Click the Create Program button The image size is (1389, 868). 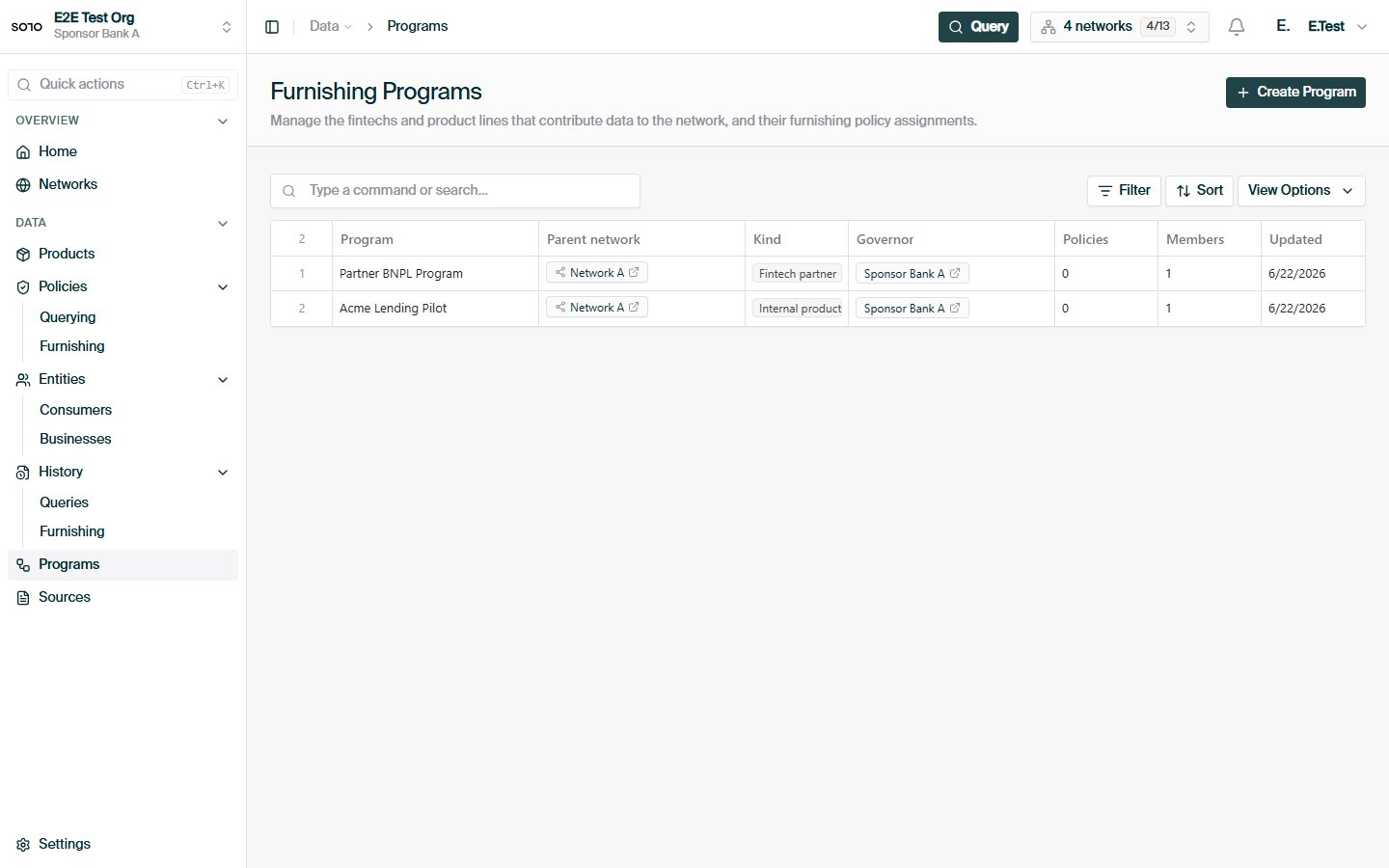click(1295, 93)
